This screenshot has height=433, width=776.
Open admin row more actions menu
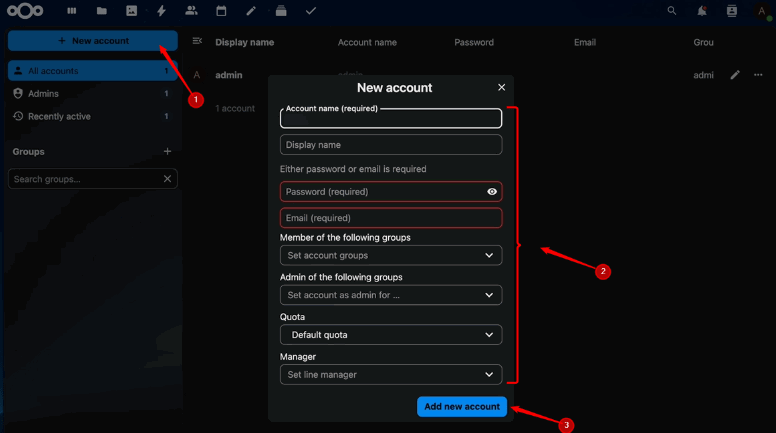click(758, 75)
